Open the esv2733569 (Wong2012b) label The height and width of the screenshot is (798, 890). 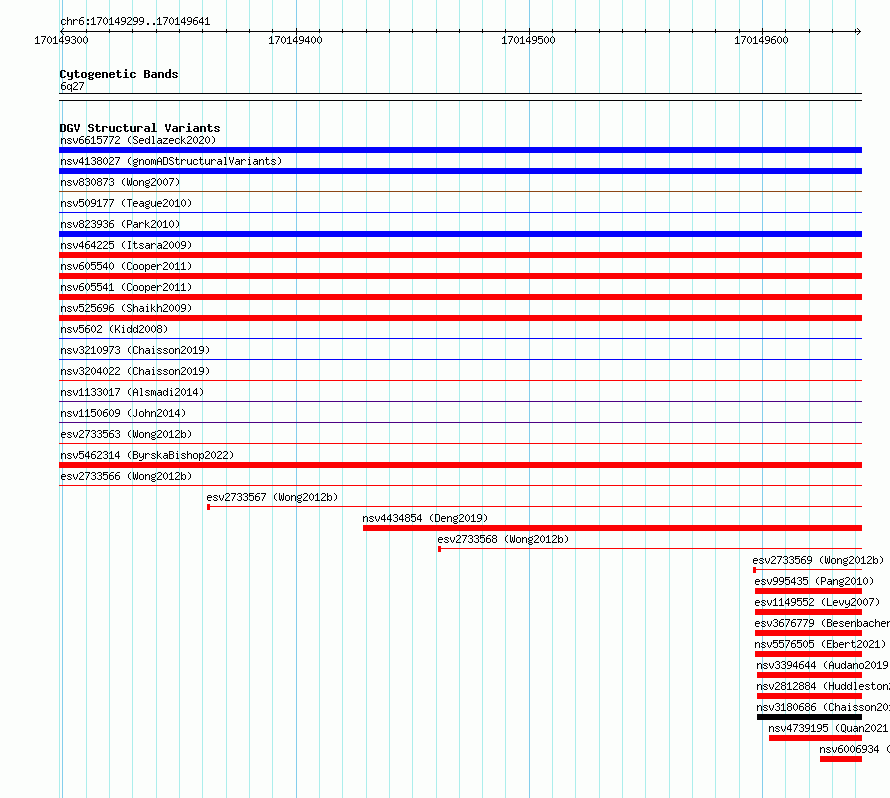(x=818, y=560)
